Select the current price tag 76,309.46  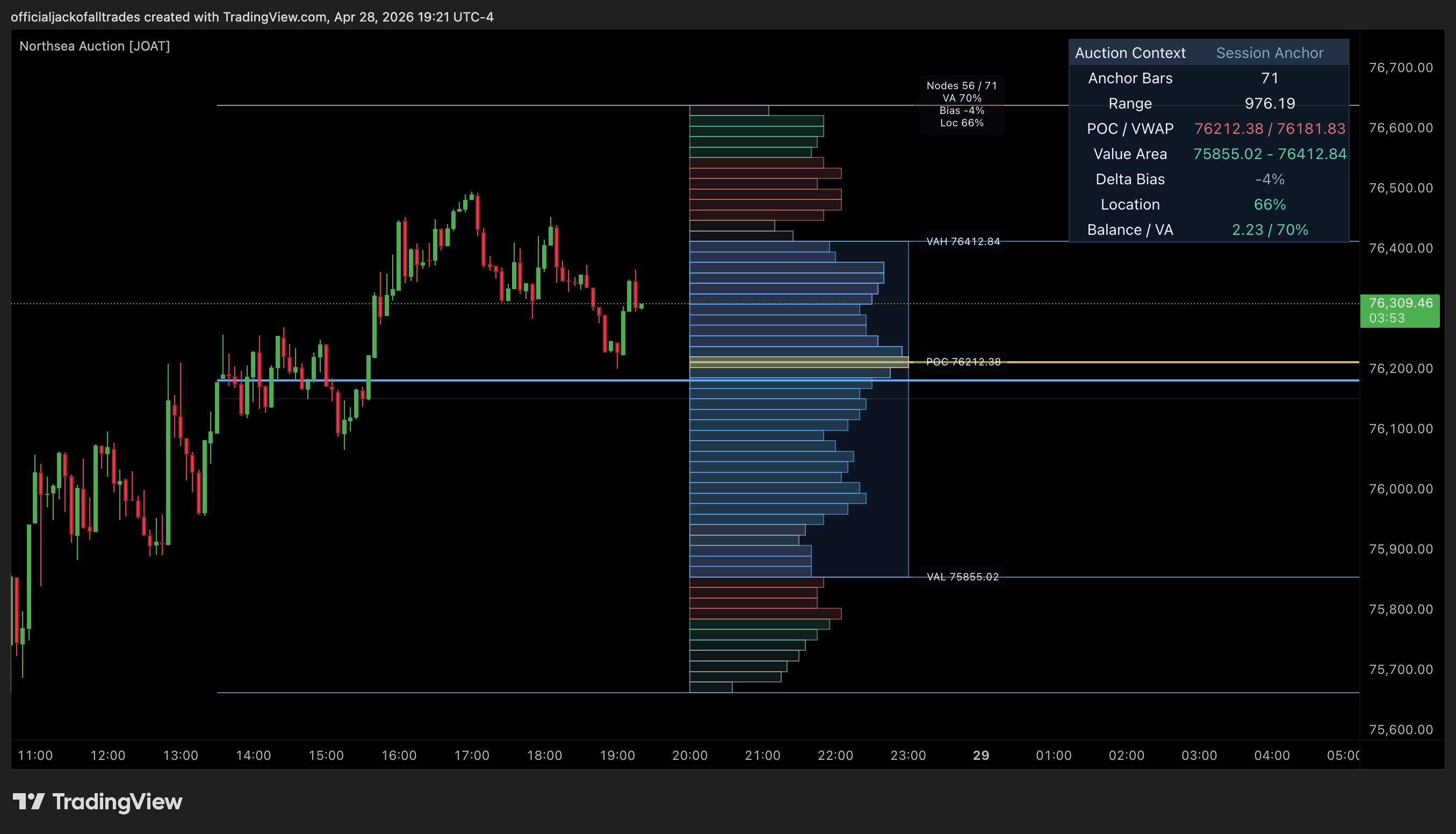1399,310
